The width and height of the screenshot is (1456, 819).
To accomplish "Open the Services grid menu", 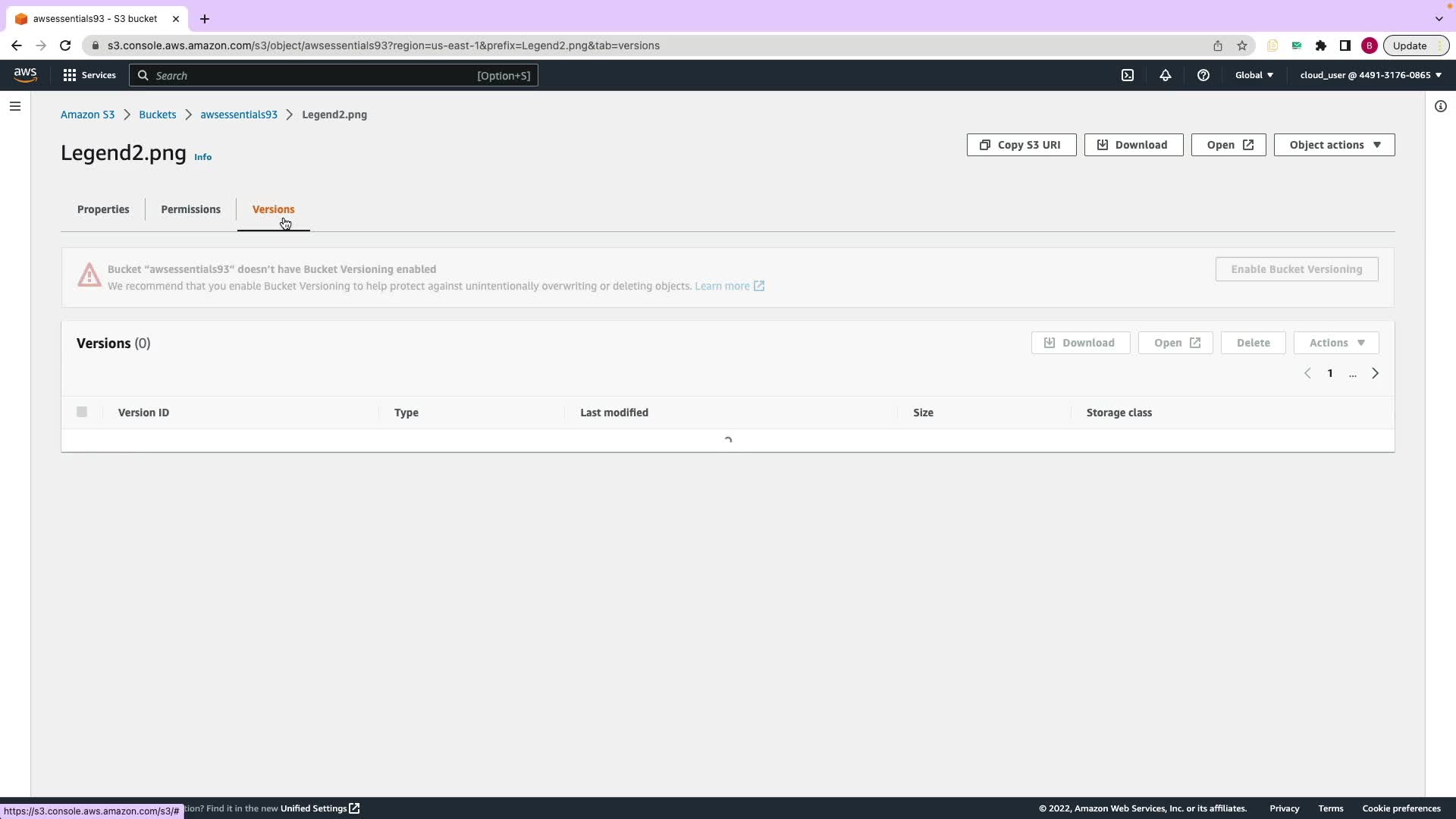I will point(89,75).
